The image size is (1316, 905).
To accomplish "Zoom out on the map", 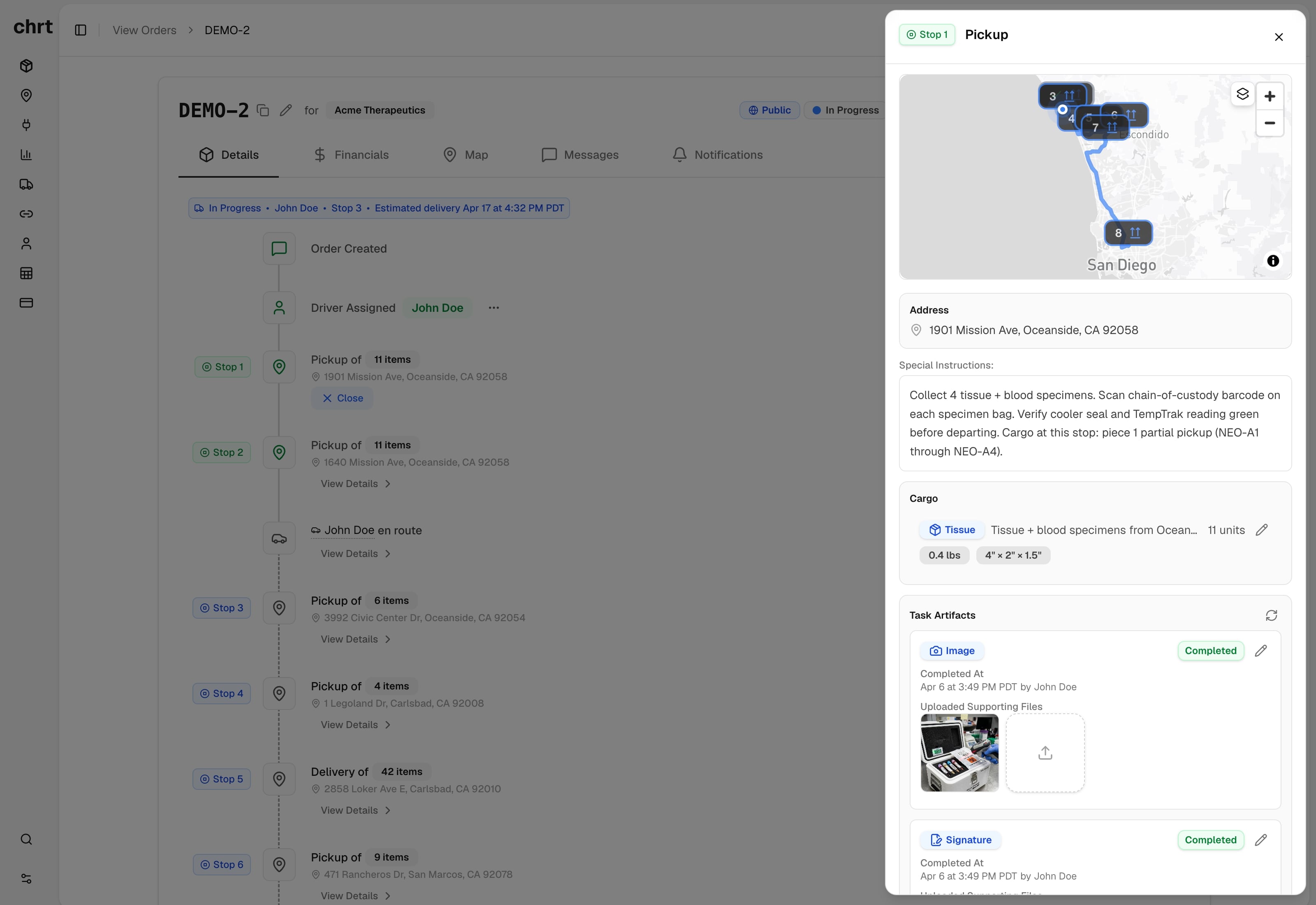I will [x=1270, y=123].
